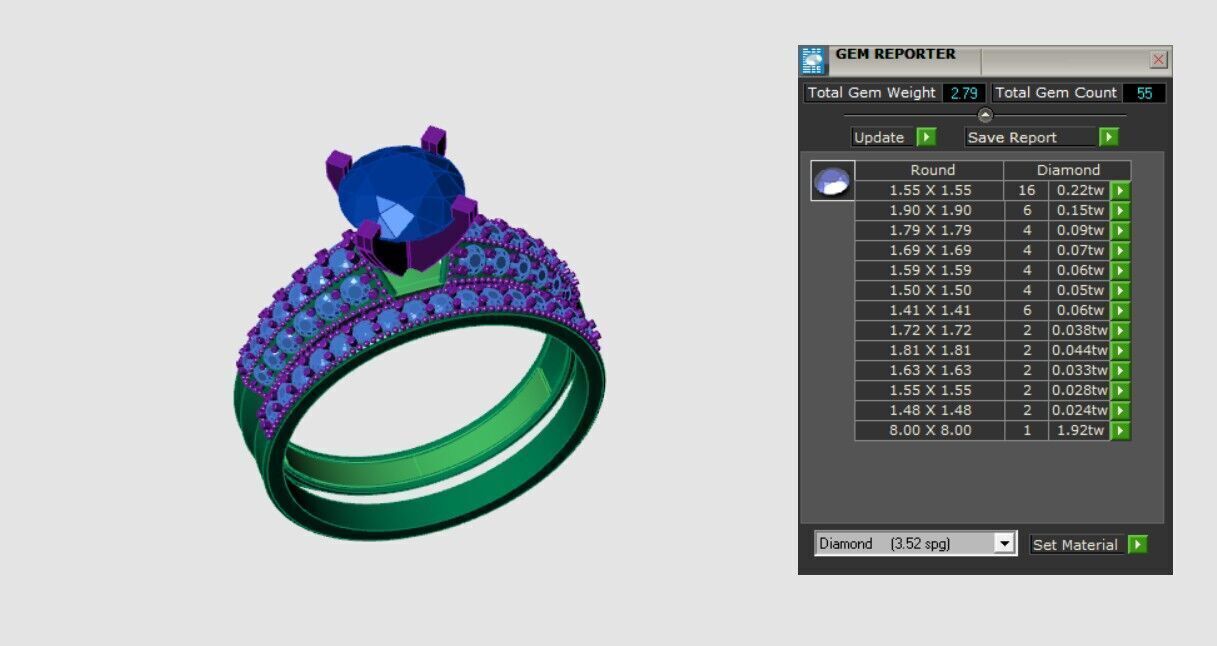The width and height of the screenshot is (1217, 646).
Task: Click green arrow for 1.59 X 1.59 row
Action: click(1120, 270)
